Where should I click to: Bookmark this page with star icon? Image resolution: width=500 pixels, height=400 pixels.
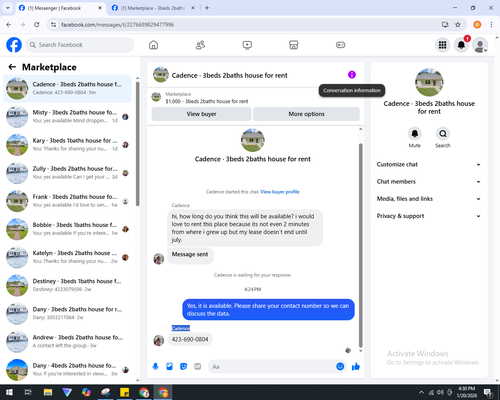(x=458, y=24)
